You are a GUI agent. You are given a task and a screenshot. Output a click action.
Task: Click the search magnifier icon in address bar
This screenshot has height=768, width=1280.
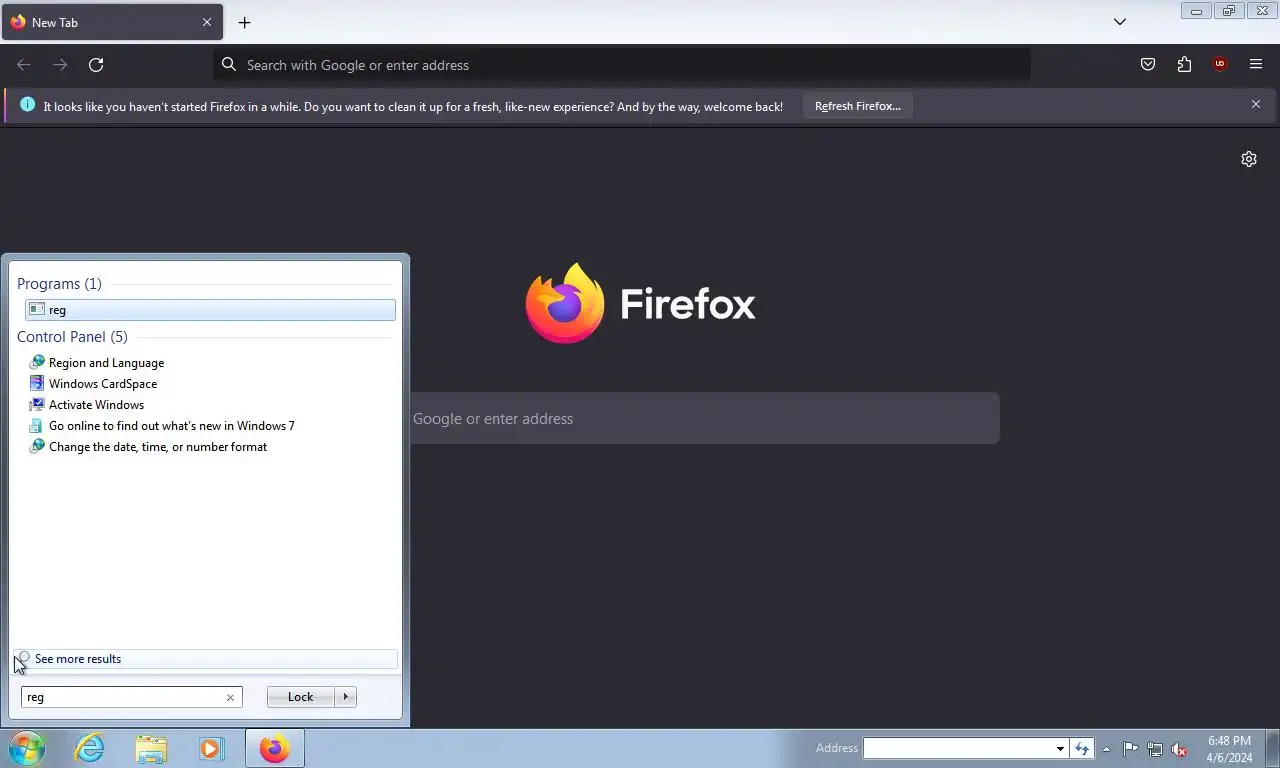pos(229,65)
